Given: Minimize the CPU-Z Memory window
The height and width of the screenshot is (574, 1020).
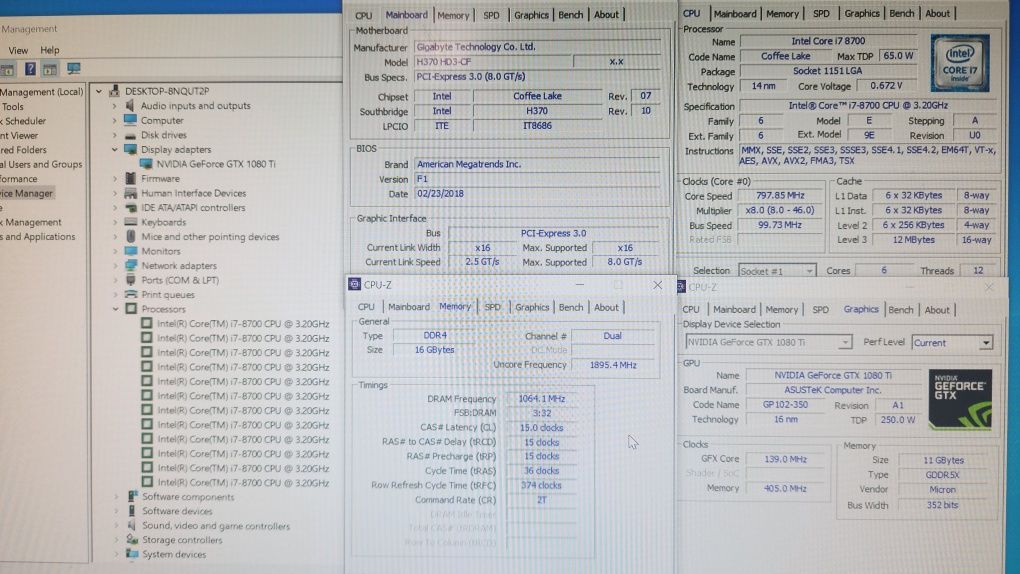Looking at the screenshot, I should 580,285.
